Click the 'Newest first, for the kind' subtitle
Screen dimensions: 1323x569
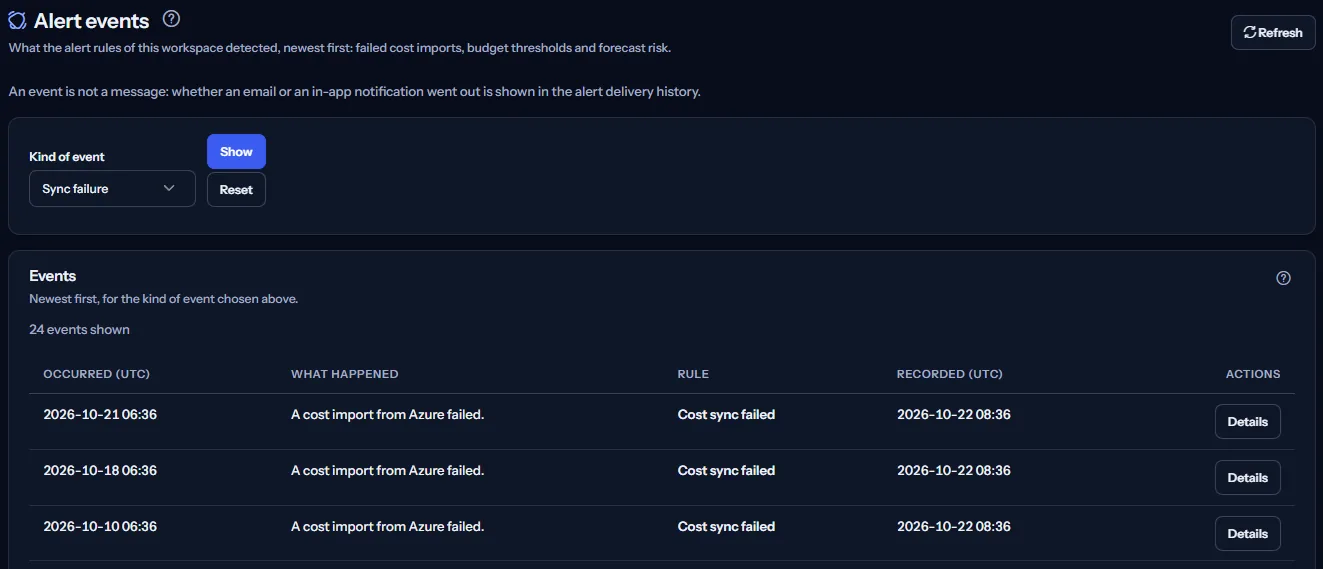pos(164,298)
